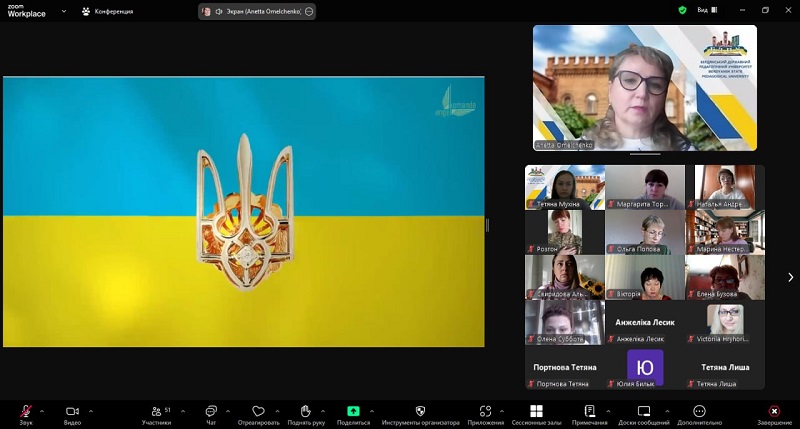Open Доски сообщений whiteboards
The image size is (800, 429).
pos(644,415)
